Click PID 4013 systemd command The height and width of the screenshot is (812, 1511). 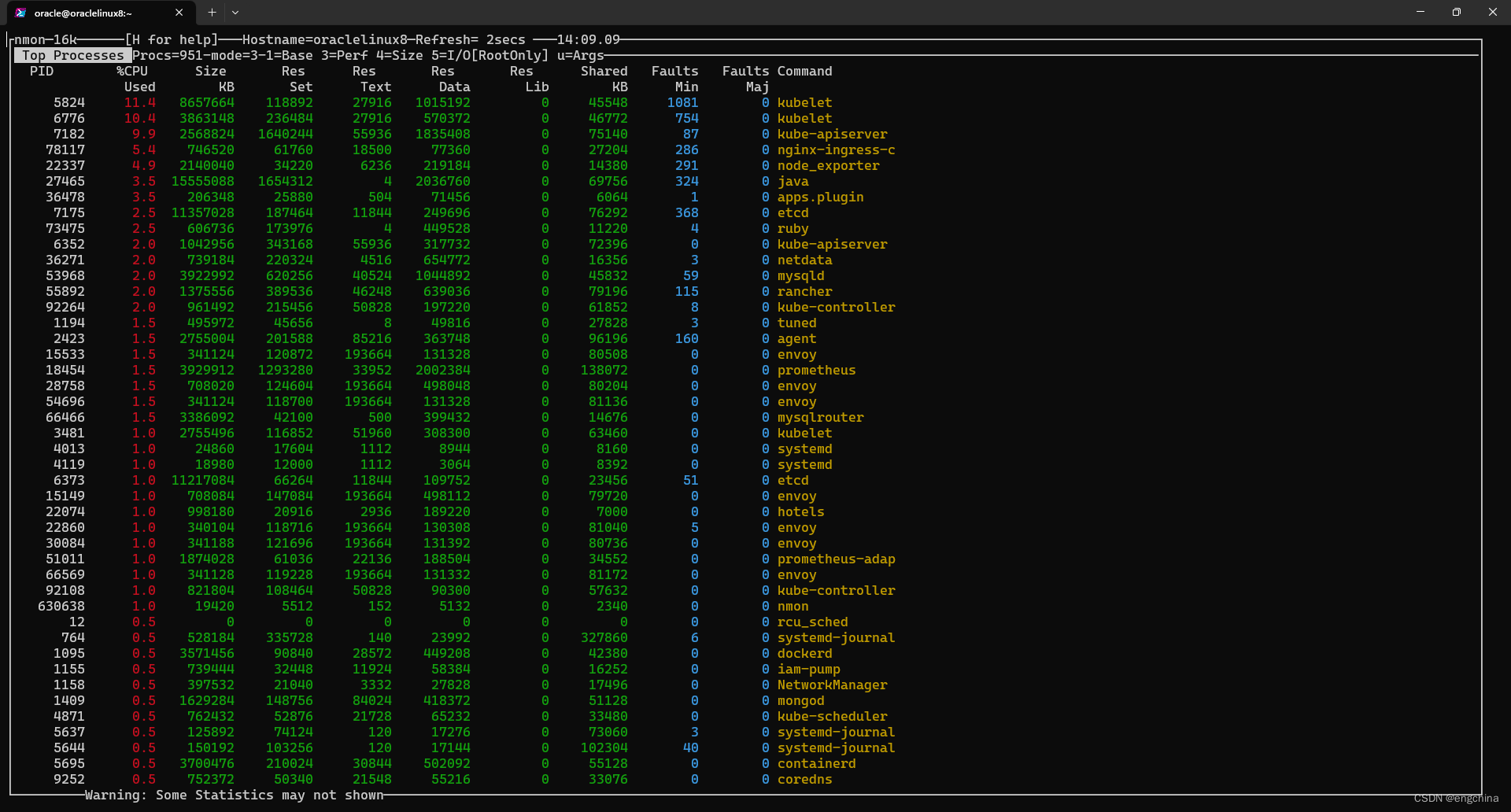pyautogui.click(x=804, y=448)
